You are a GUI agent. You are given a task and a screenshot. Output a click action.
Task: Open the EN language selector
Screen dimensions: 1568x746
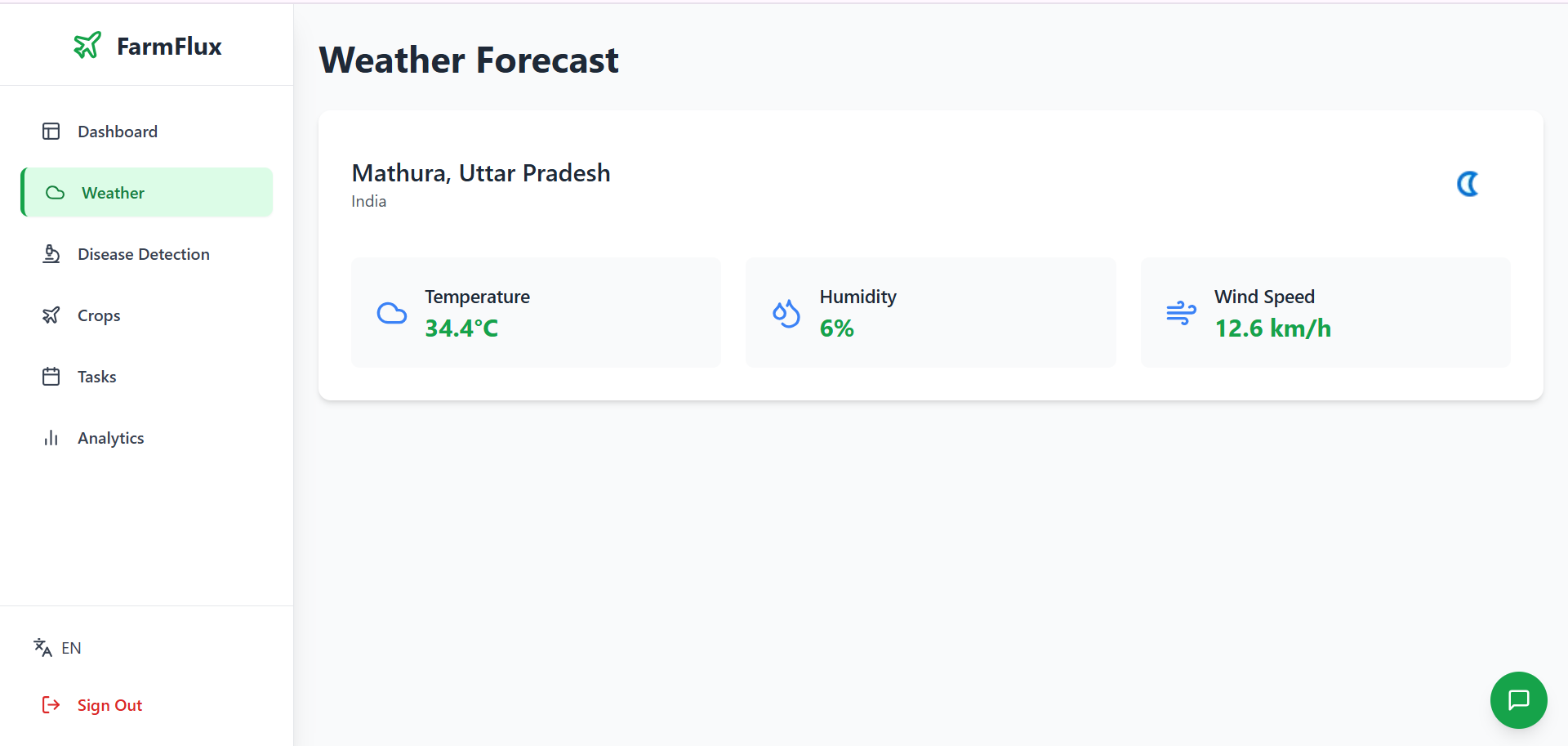tap(58, 648)
